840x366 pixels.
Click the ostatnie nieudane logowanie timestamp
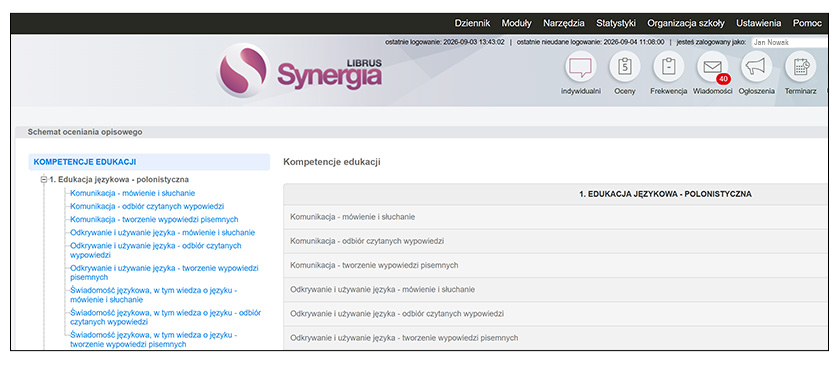click(x=590, y=42)
